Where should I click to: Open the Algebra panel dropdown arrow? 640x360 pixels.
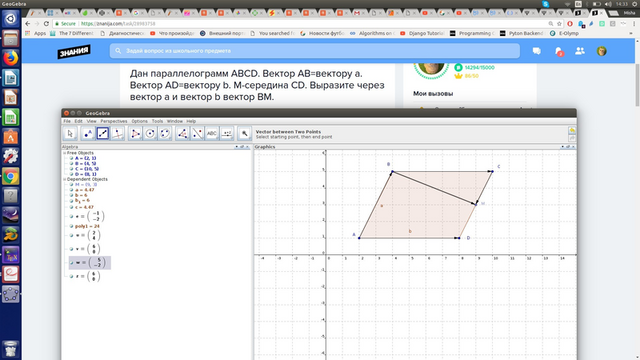[x=236, y=147]
